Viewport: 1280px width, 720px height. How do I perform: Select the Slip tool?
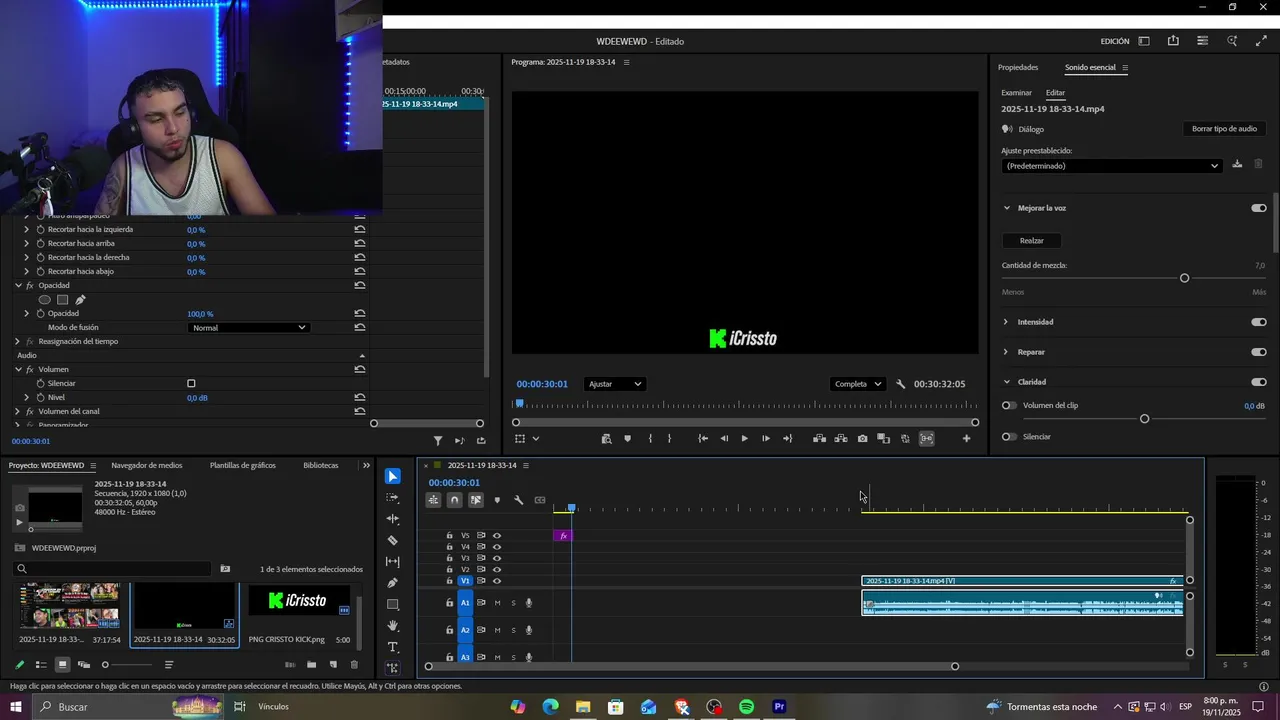(393, 562)
